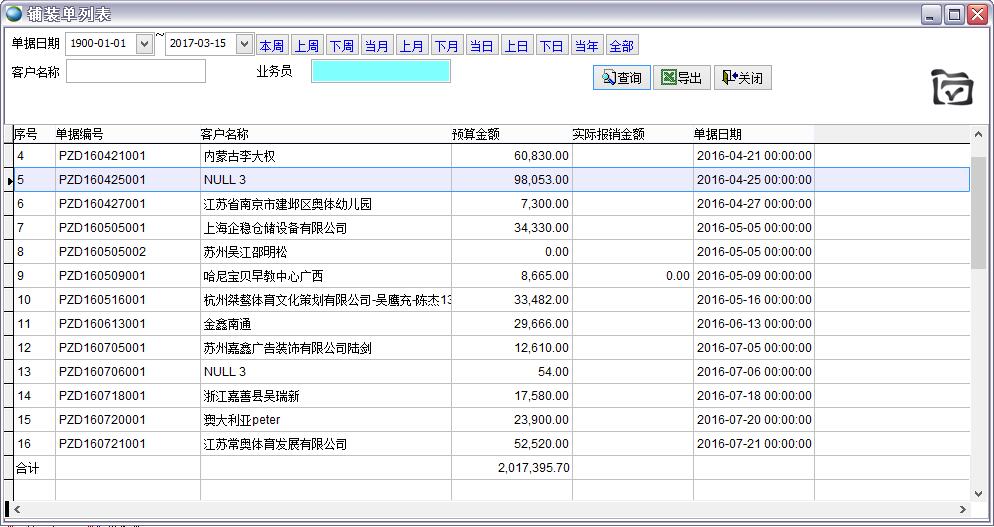Click the 上月 previous month shortcut
The height and width of the screenshot is (527, 994).
(x=411, y=46)
